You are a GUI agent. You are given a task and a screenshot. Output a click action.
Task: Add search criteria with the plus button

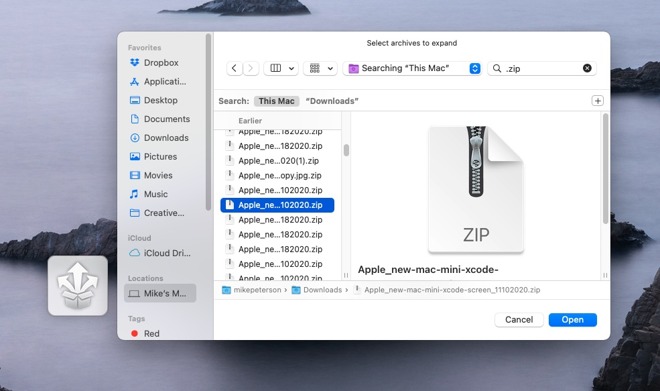598,101
